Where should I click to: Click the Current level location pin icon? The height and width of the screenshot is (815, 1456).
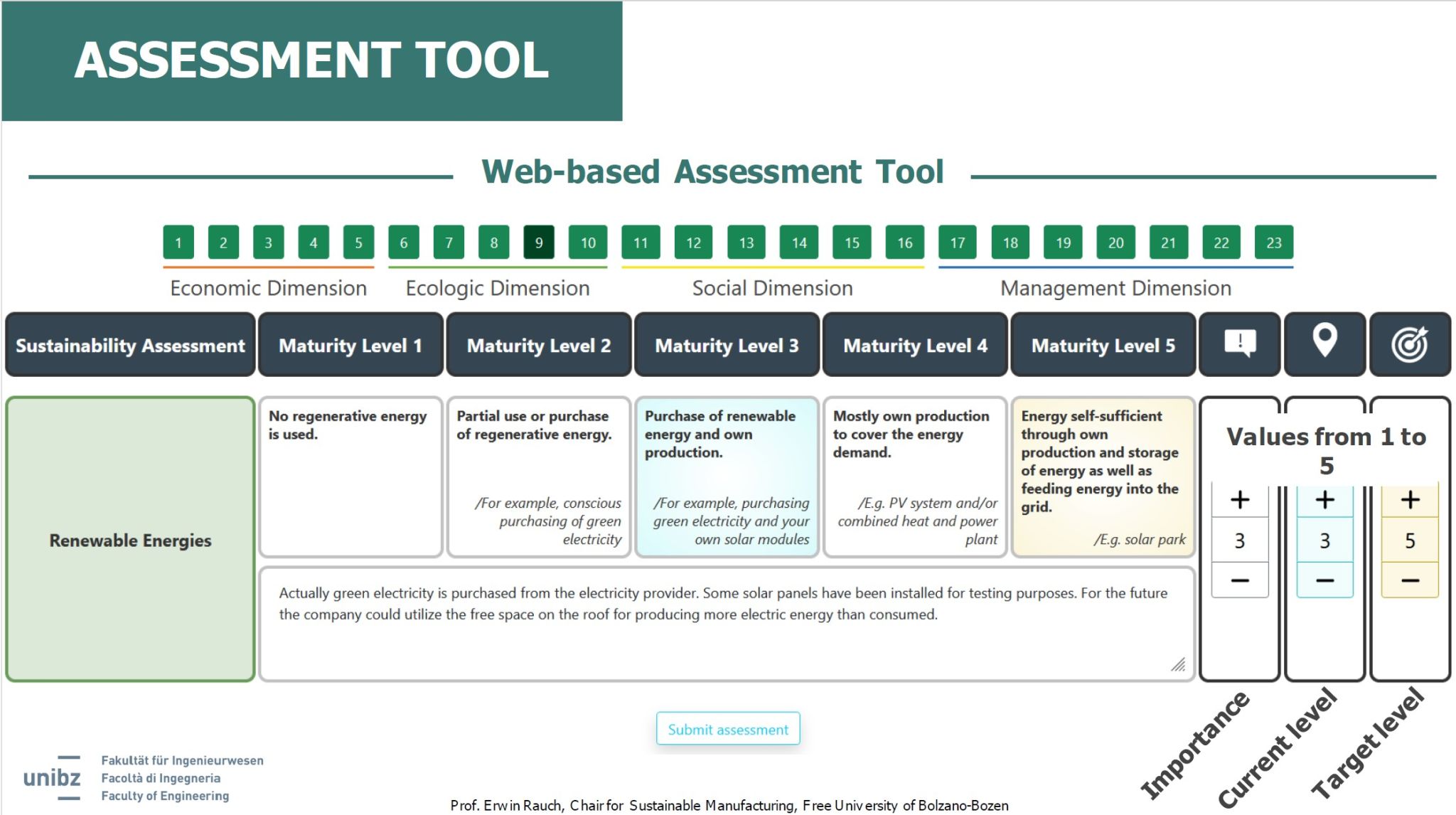[x=1324, y=344]
